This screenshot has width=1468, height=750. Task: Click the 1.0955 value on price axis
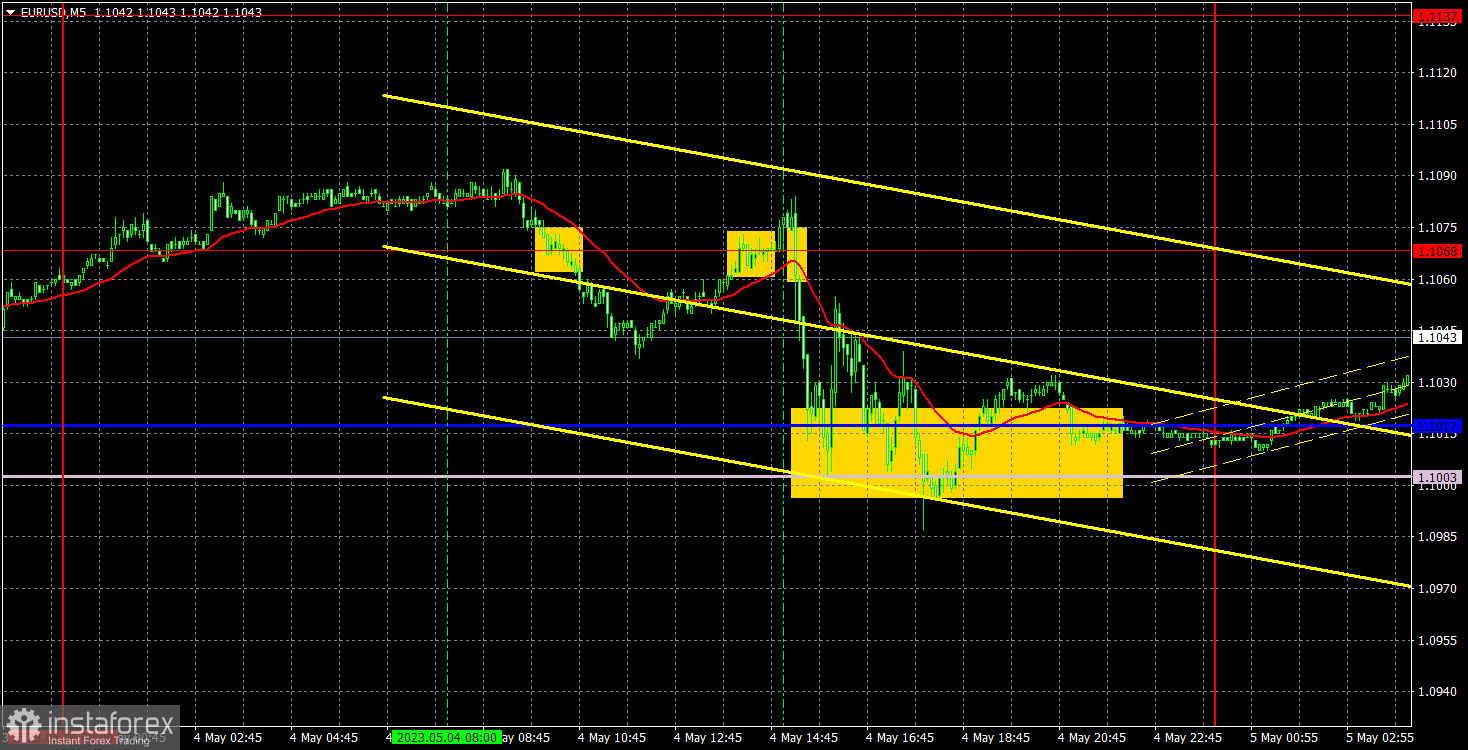click(1436, 641)
